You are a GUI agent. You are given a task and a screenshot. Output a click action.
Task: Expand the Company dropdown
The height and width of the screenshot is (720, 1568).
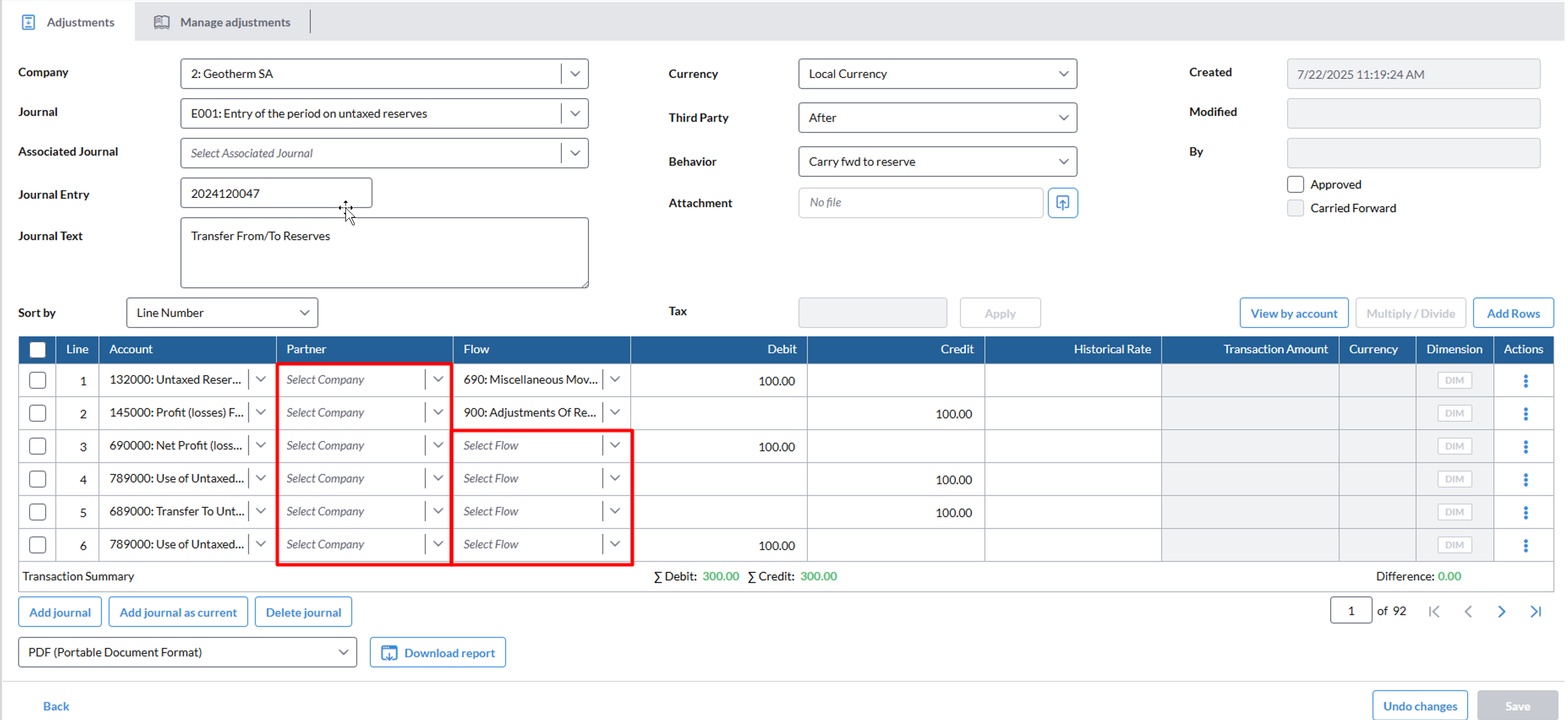pyautogui.click(x=574, y=73)
